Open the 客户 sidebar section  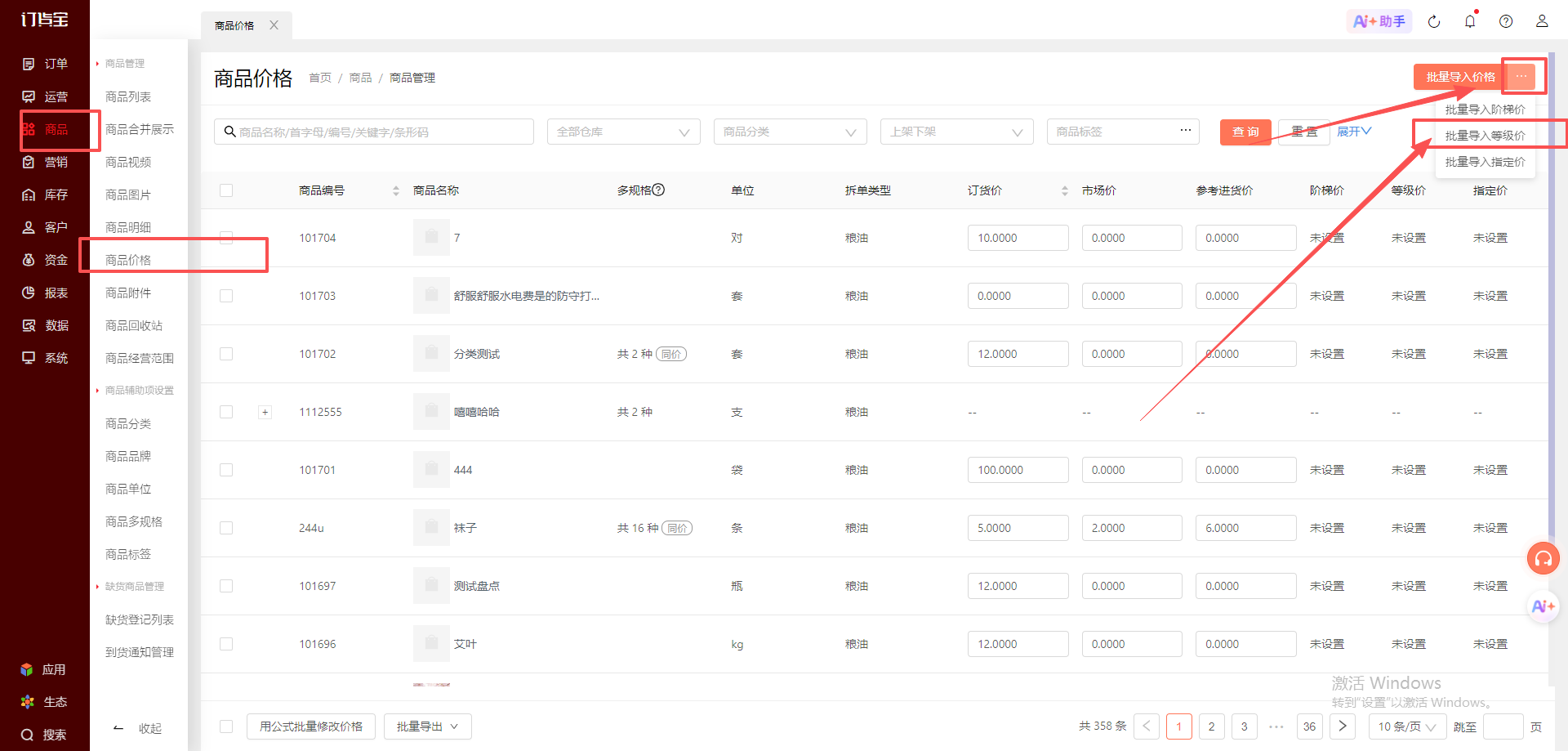pos(45,227)
